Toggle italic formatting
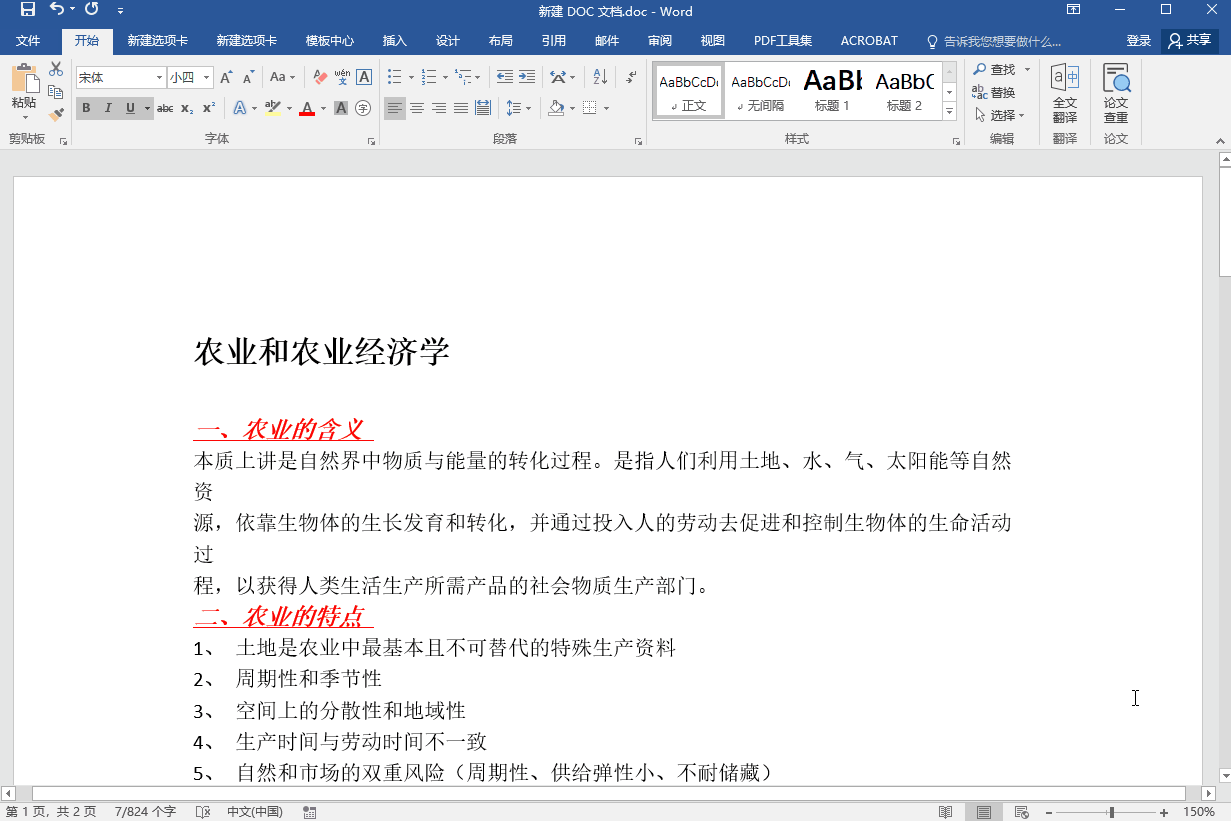 click(108, 107)
